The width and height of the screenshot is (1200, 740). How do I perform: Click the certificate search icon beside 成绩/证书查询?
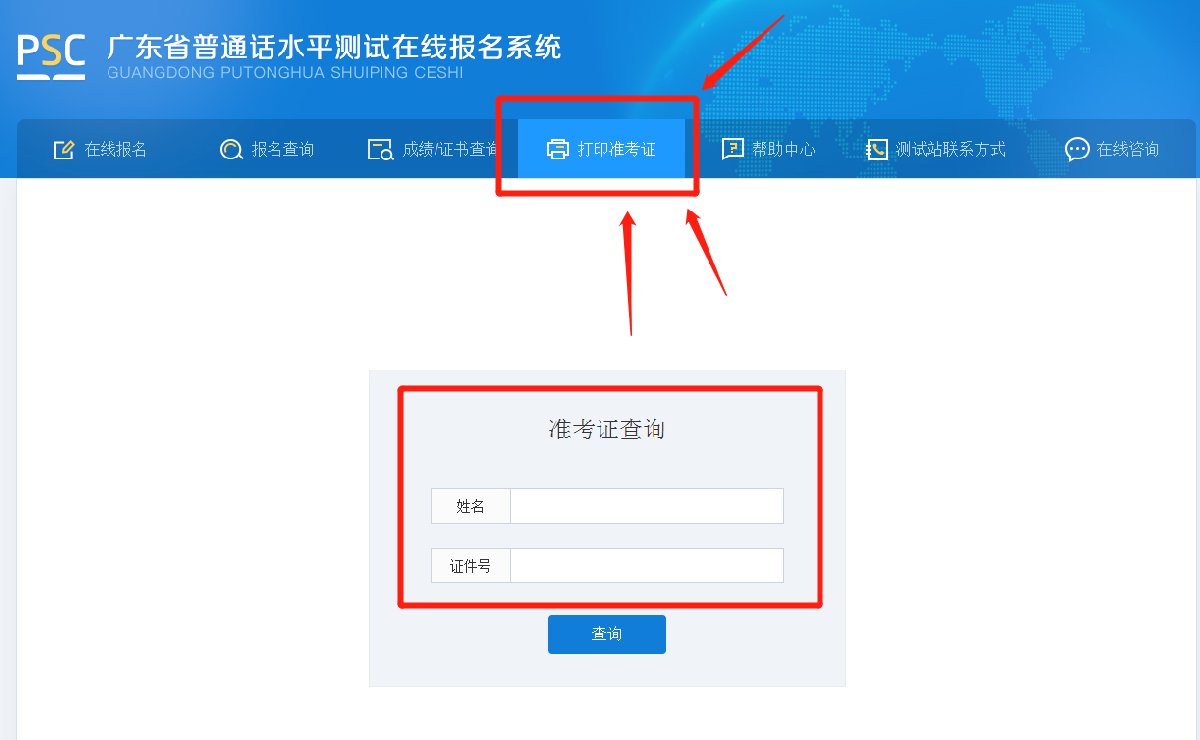381,150
